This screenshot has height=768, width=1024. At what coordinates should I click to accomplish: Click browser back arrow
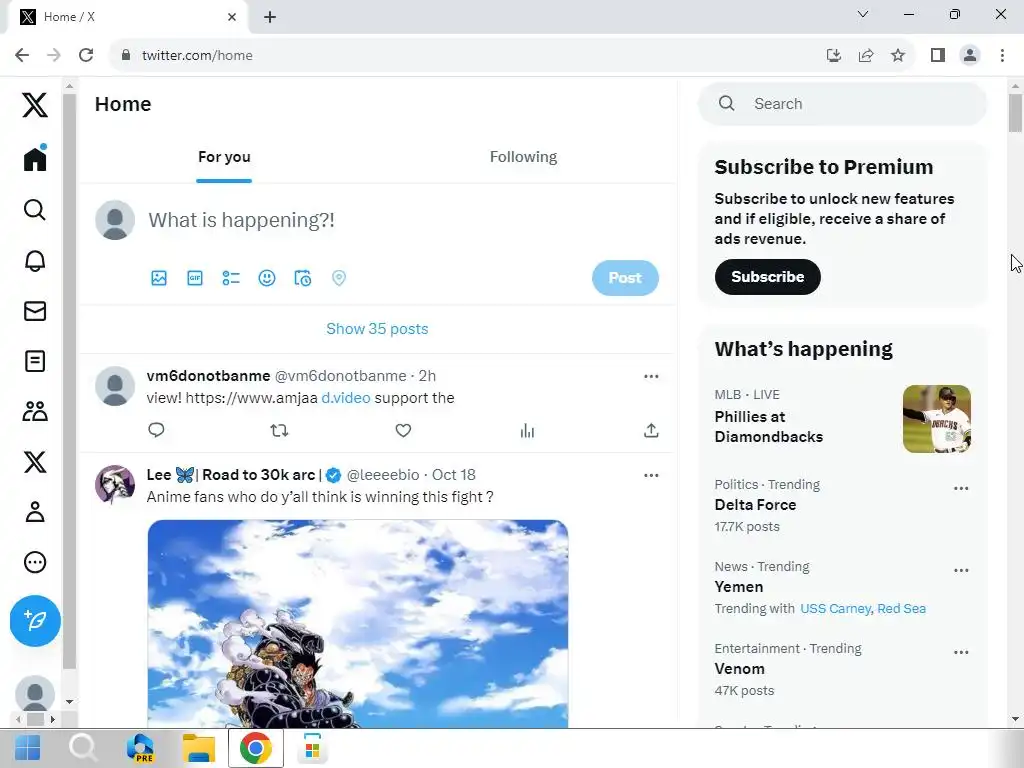point(22,56)
